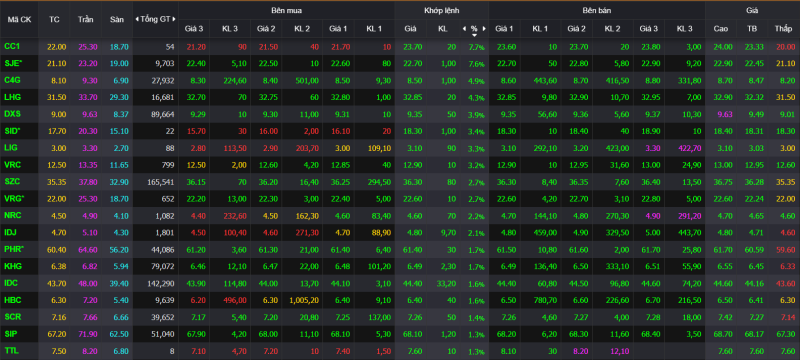Open stock symbol SJE*
The width and height of the screenshot is (800, 360).
coord(13,63)
